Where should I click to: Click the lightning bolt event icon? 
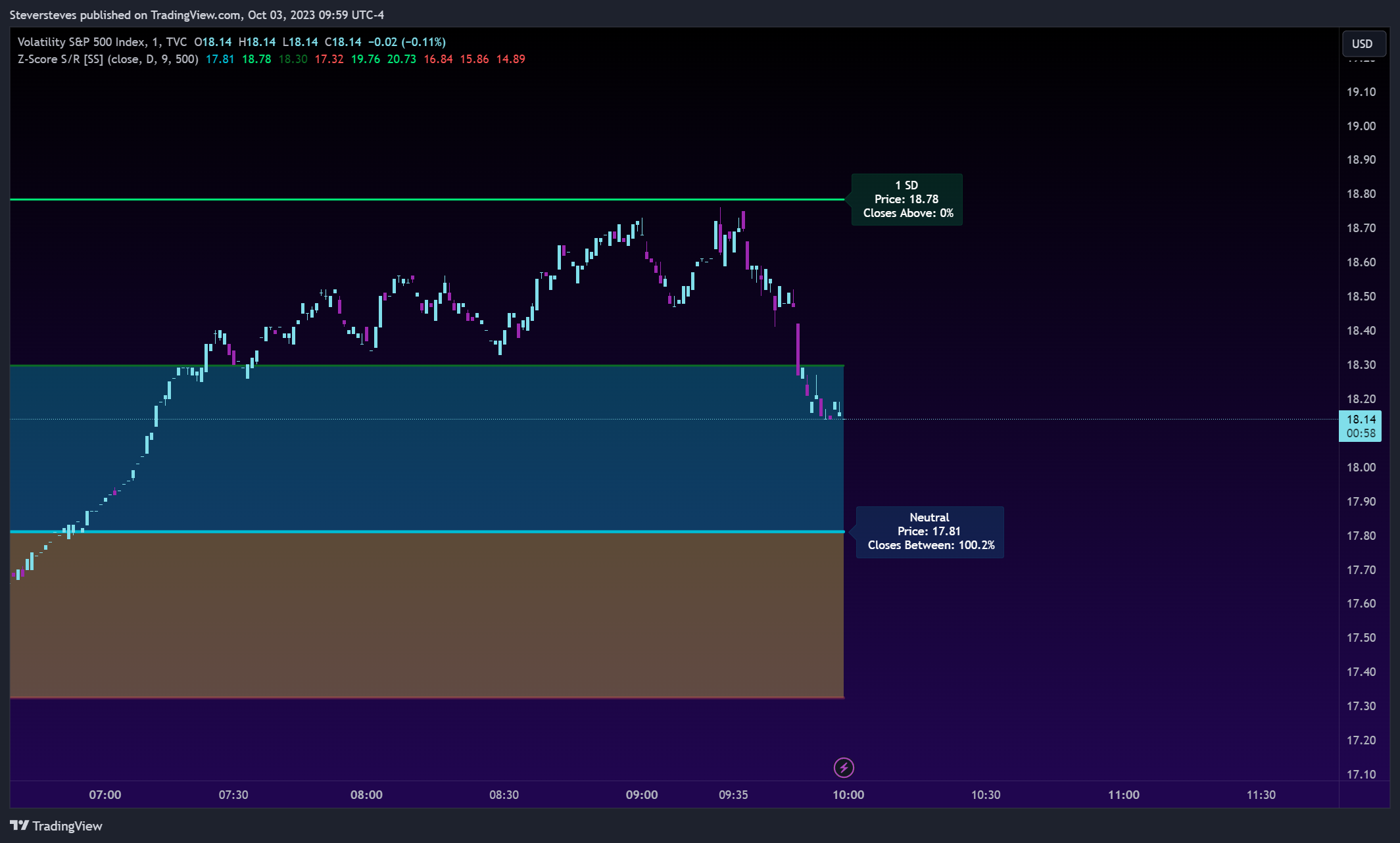tap(844, 767)
